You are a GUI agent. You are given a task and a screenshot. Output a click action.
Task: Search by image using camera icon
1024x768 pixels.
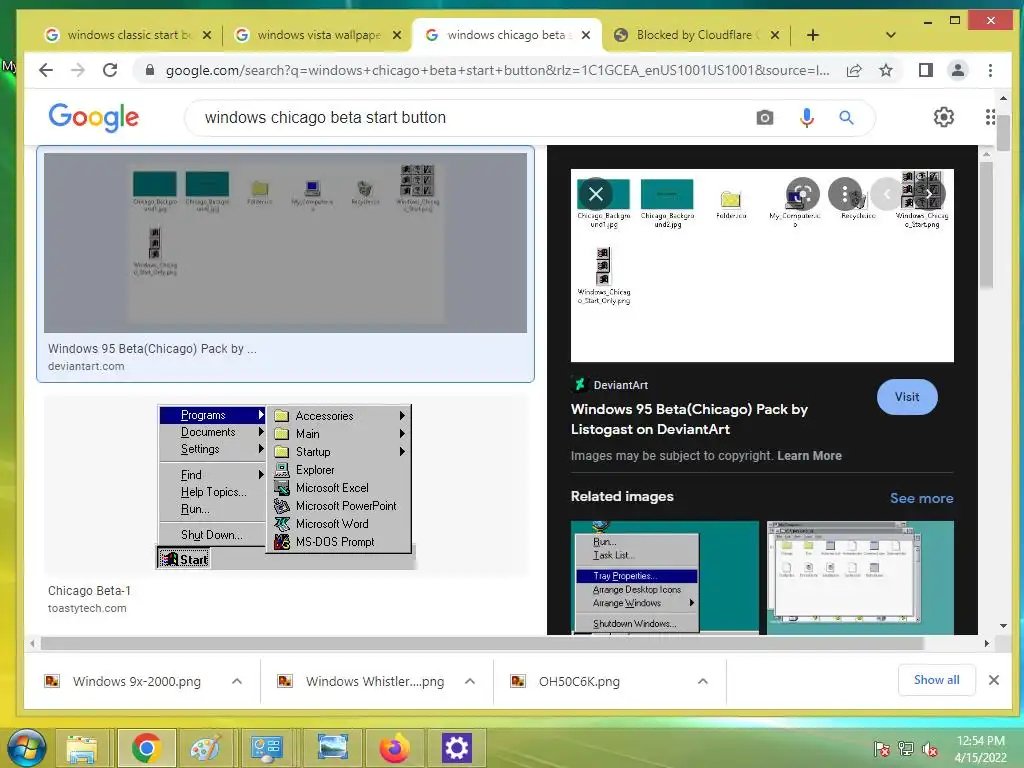(x=765, y=118)
